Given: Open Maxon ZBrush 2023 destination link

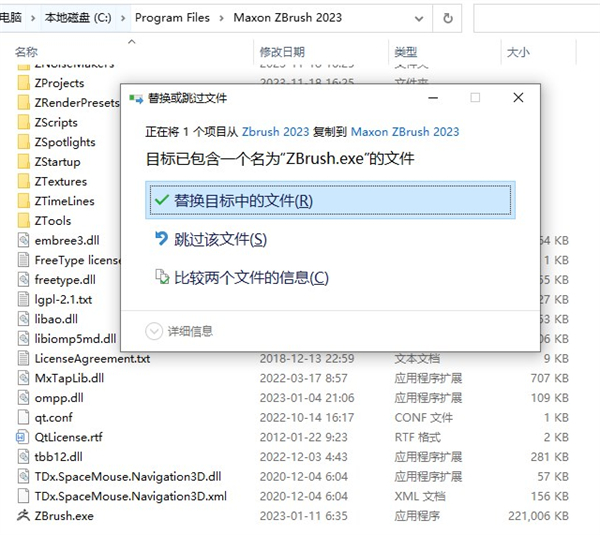Looking at the screenshot, I should point(405,132).
